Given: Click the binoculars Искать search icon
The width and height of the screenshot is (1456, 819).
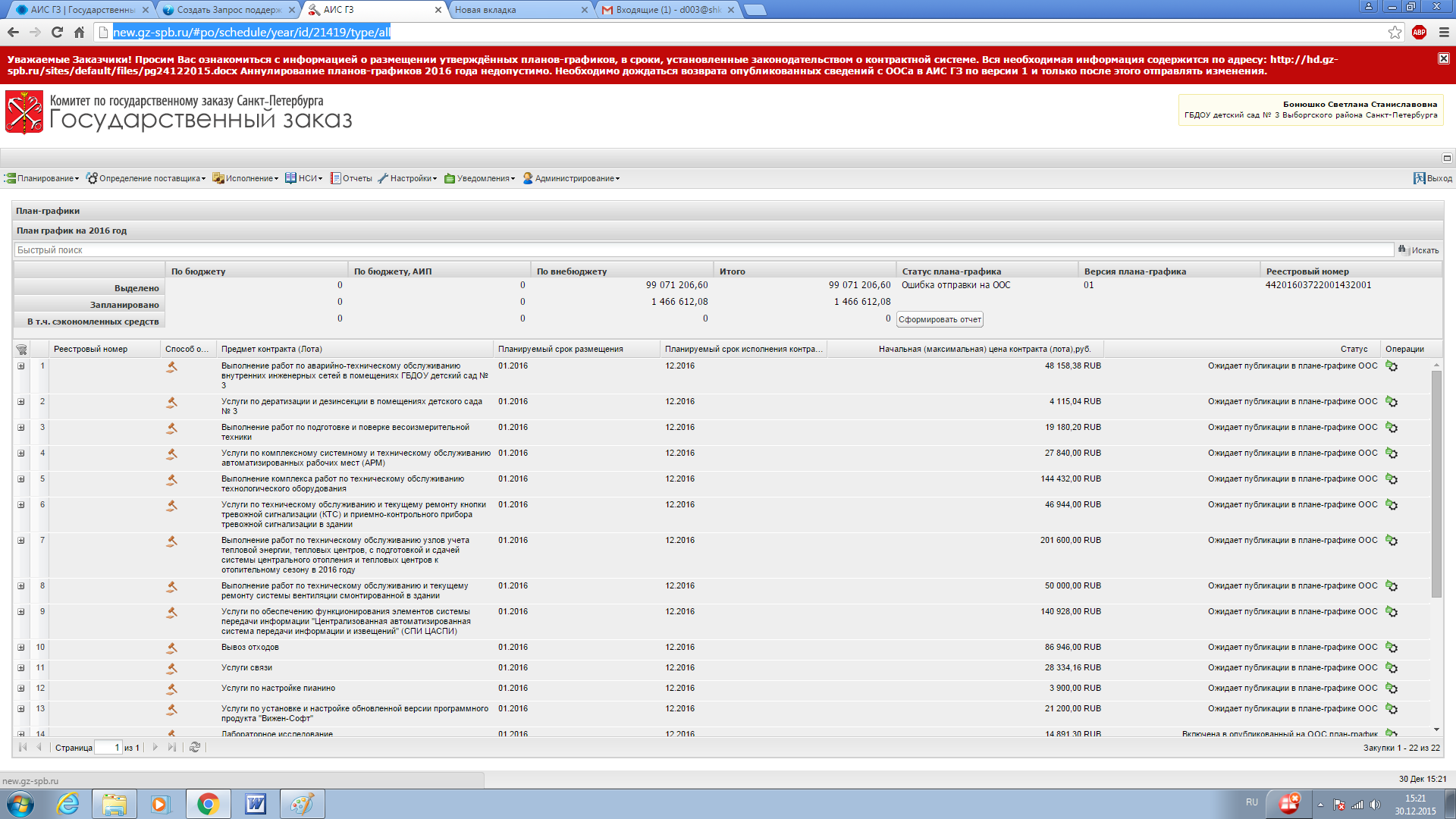Looking at the screenshot, I should [1403, 250].
